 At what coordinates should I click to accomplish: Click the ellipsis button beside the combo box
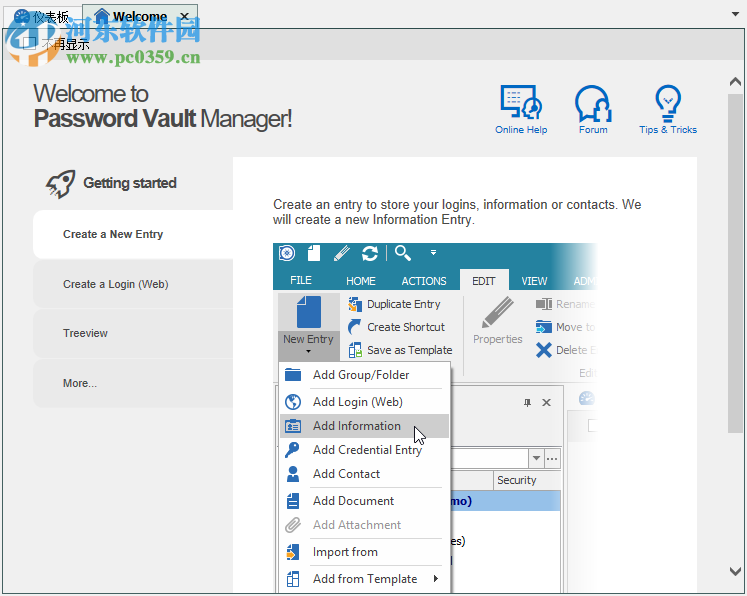coord(552,459)
